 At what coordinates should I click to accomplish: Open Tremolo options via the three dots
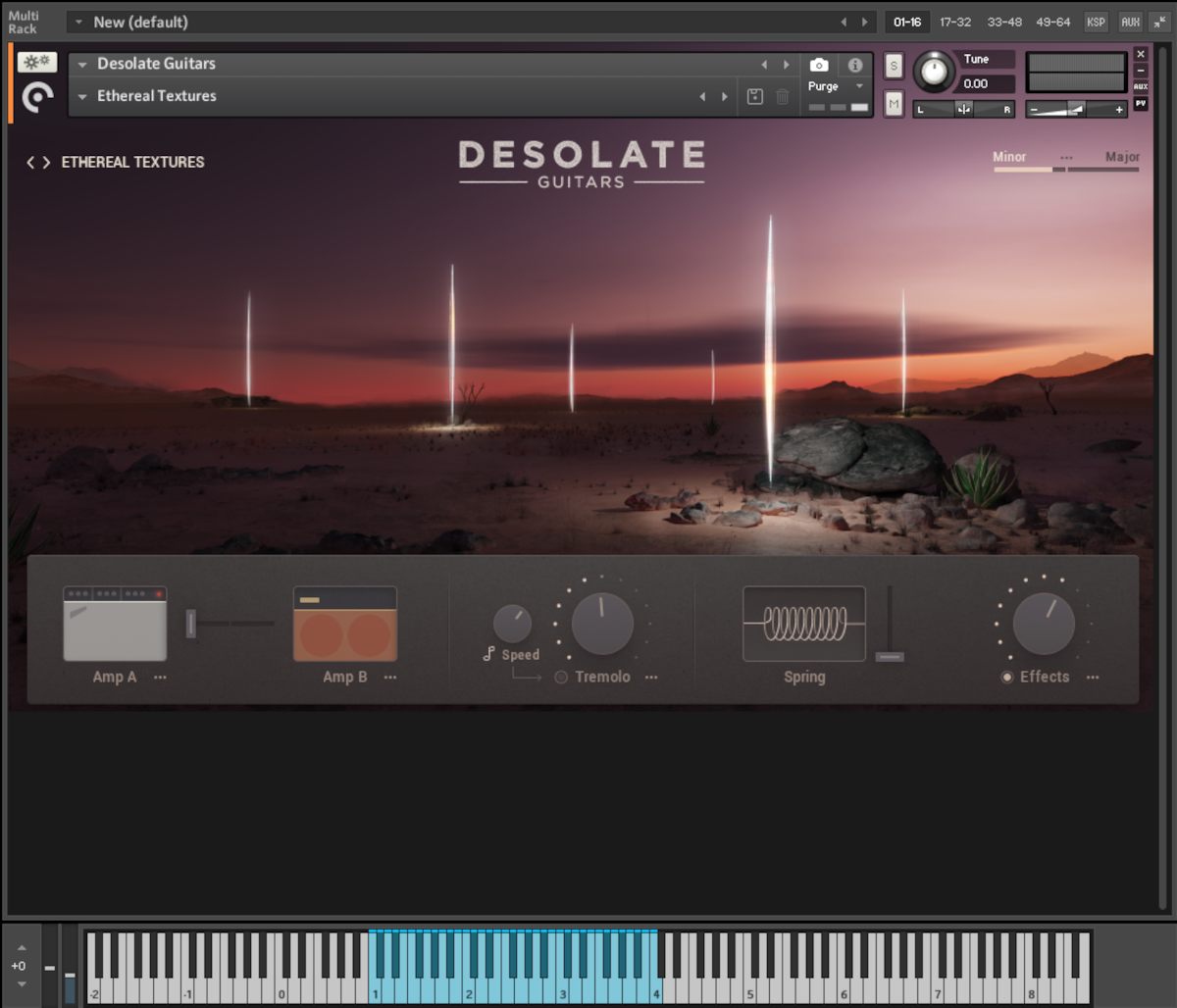651,677
